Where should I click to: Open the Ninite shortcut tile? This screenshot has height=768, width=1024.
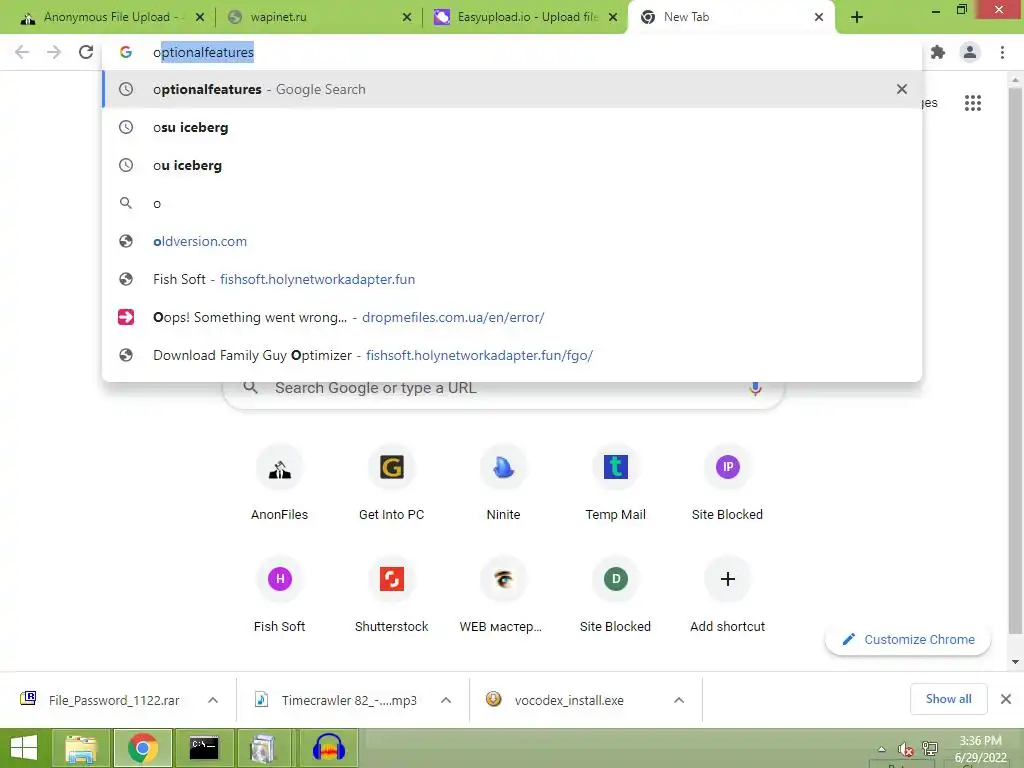point(504,484)
